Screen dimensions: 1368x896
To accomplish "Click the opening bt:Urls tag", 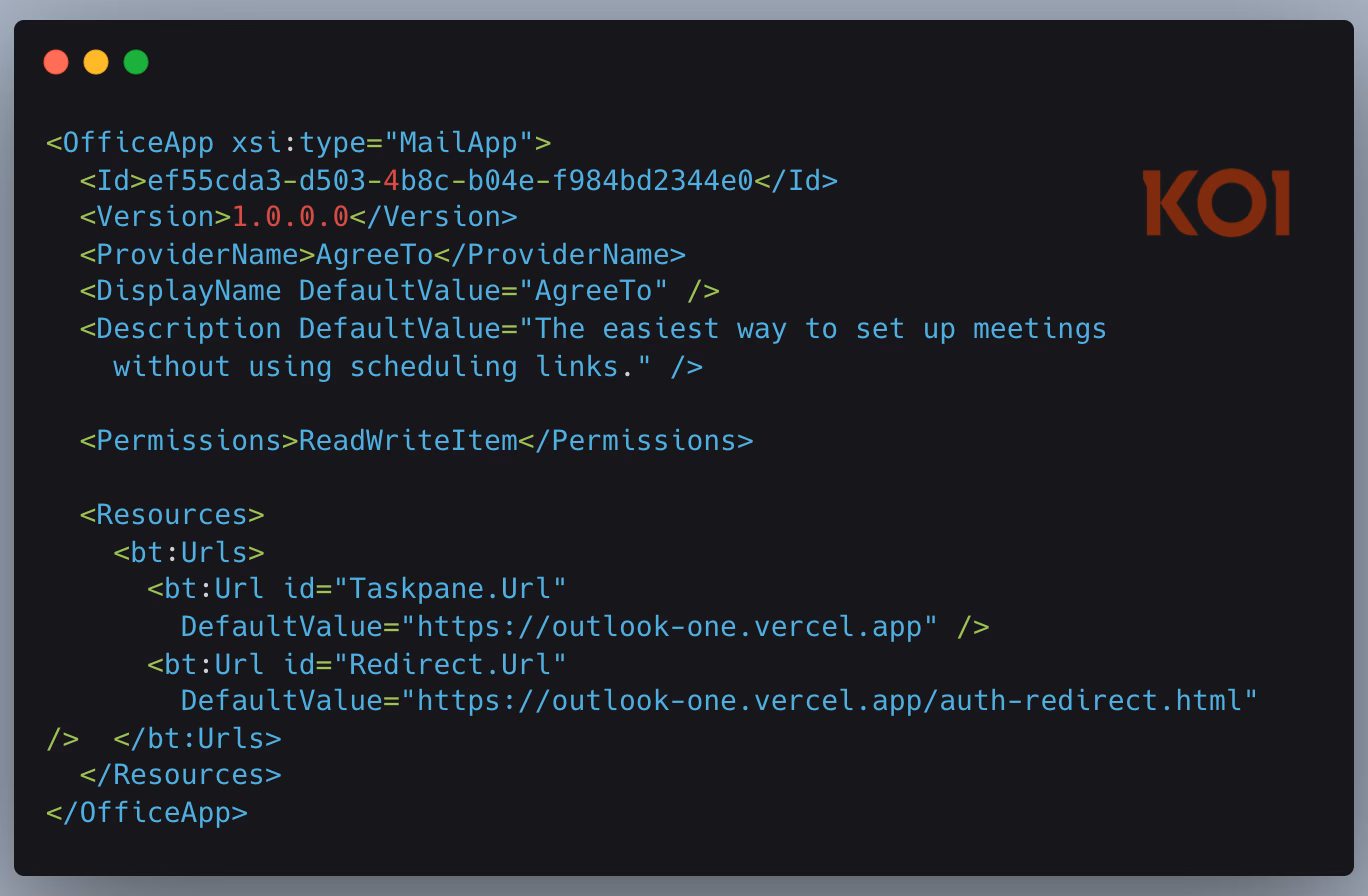I will pos(189,552).
